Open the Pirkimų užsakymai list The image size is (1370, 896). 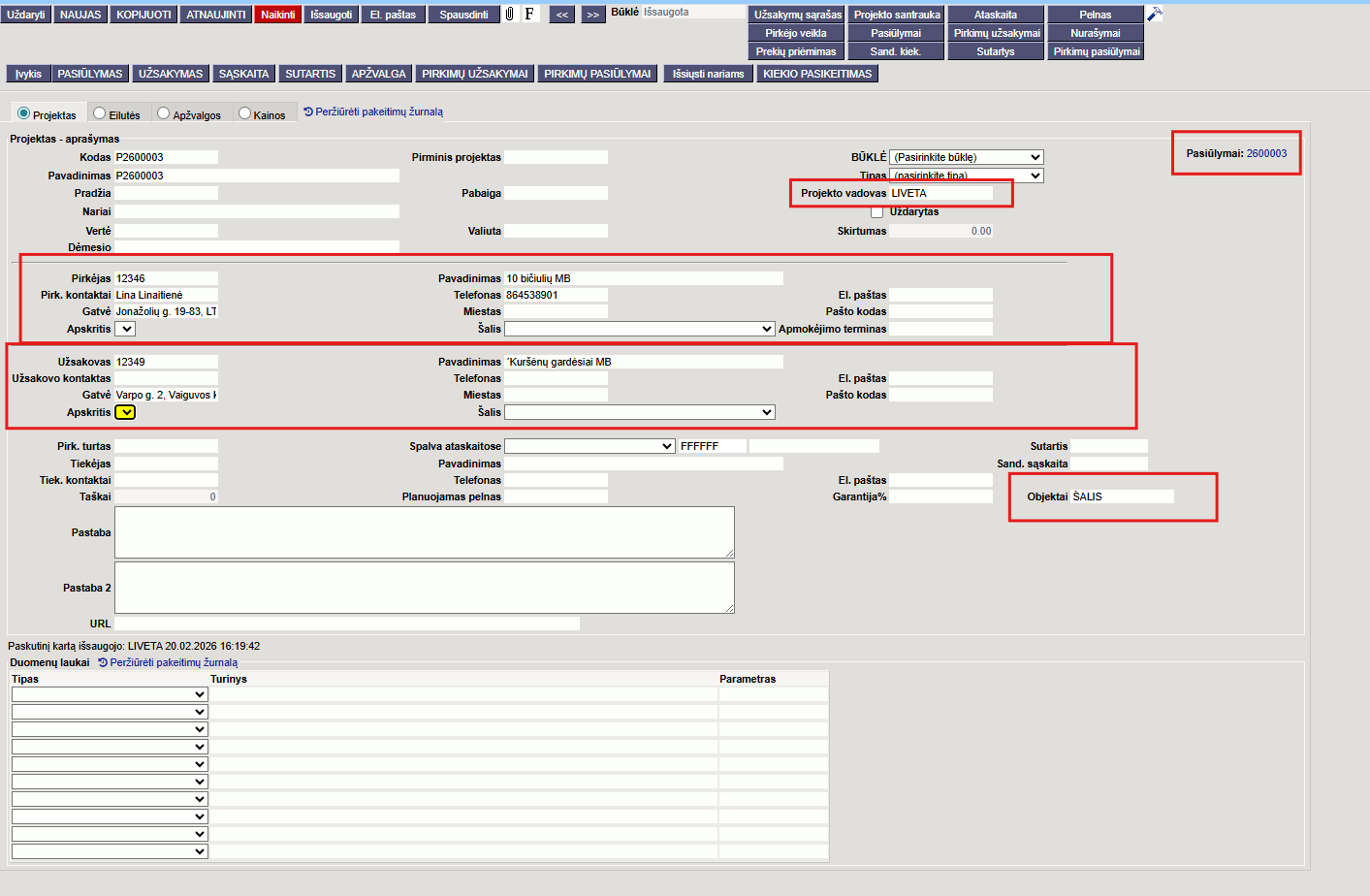click(x=996, y=33)
